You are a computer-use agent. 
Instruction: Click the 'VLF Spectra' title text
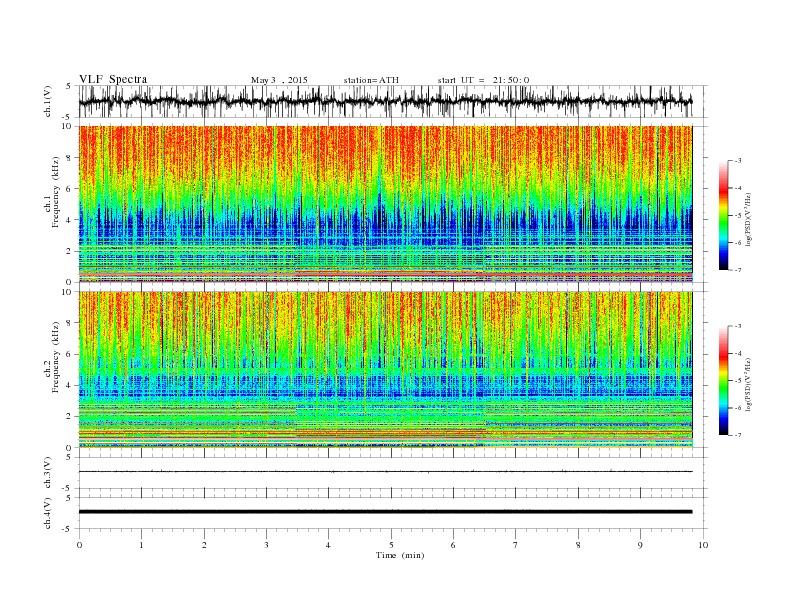[113, 79]
